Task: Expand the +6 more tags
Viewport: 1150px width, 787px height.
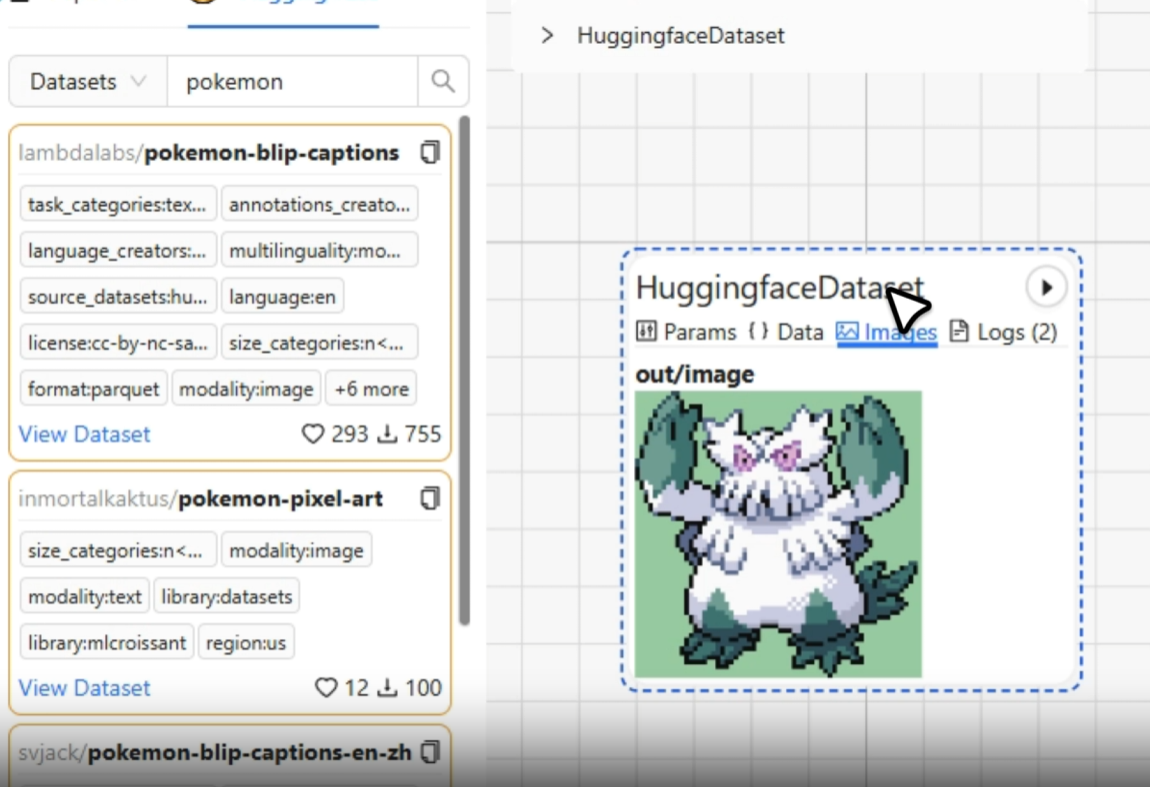Action: [x=372, y=389]
